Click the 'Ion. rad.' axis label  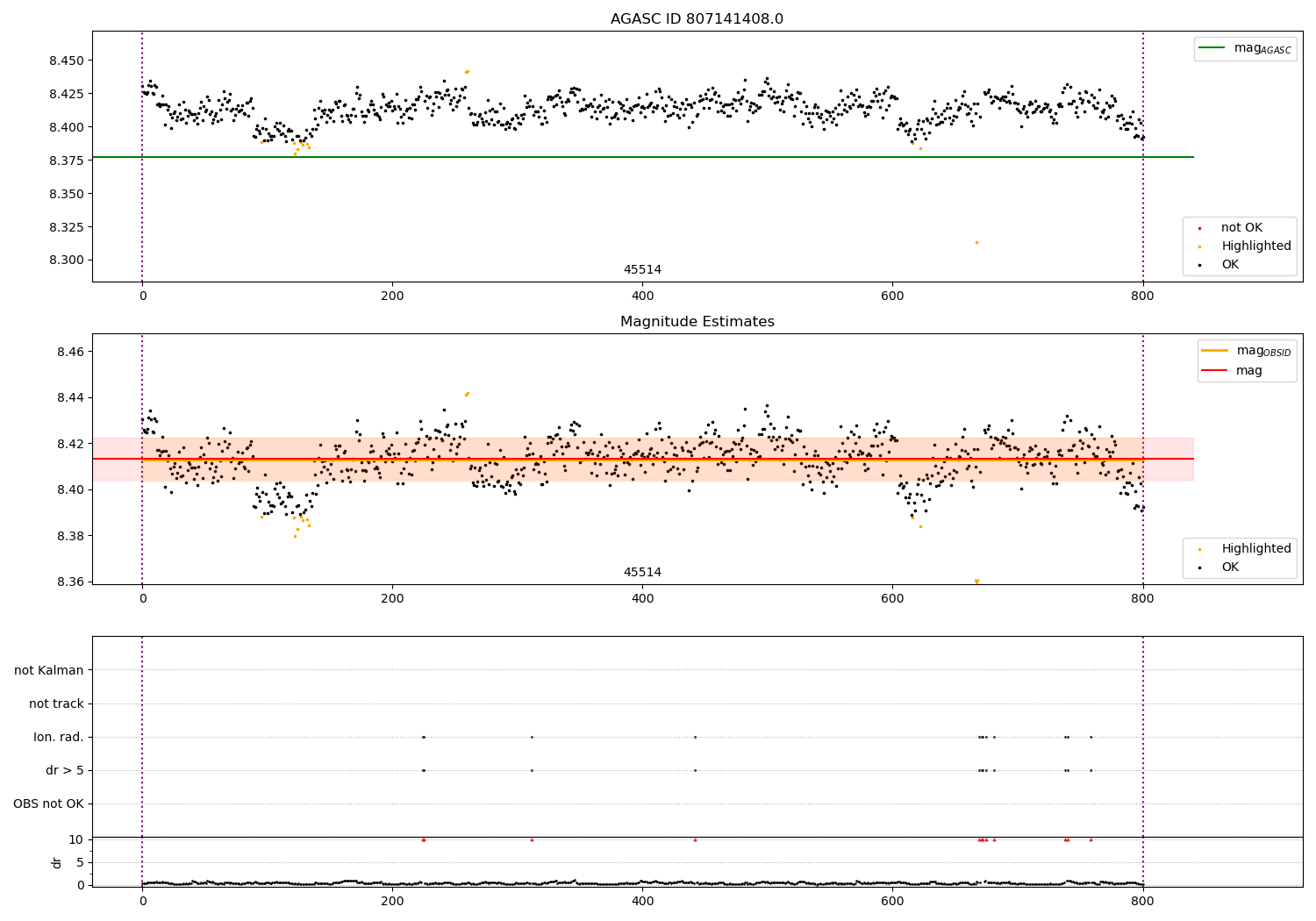point(59,737)
